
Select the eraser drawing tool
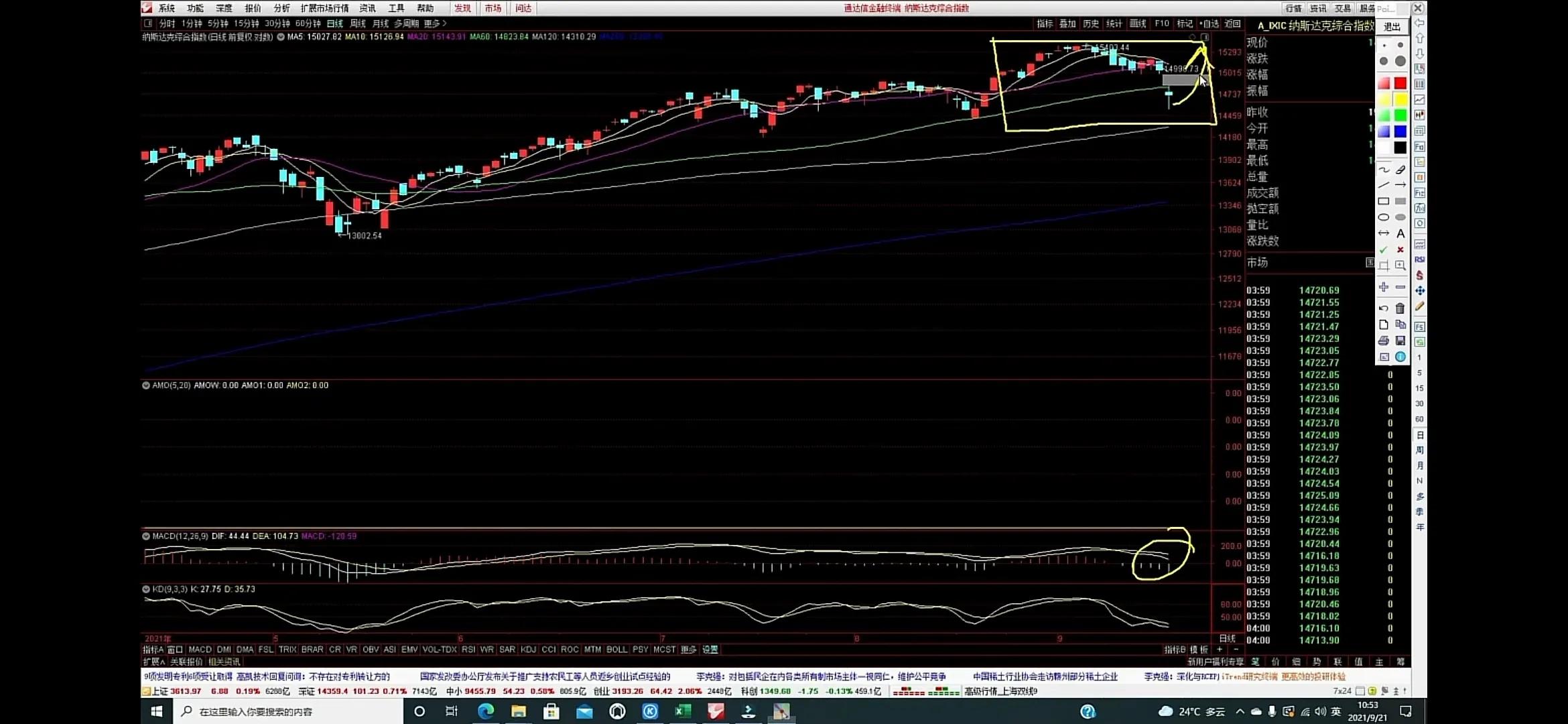point(1400,170)
